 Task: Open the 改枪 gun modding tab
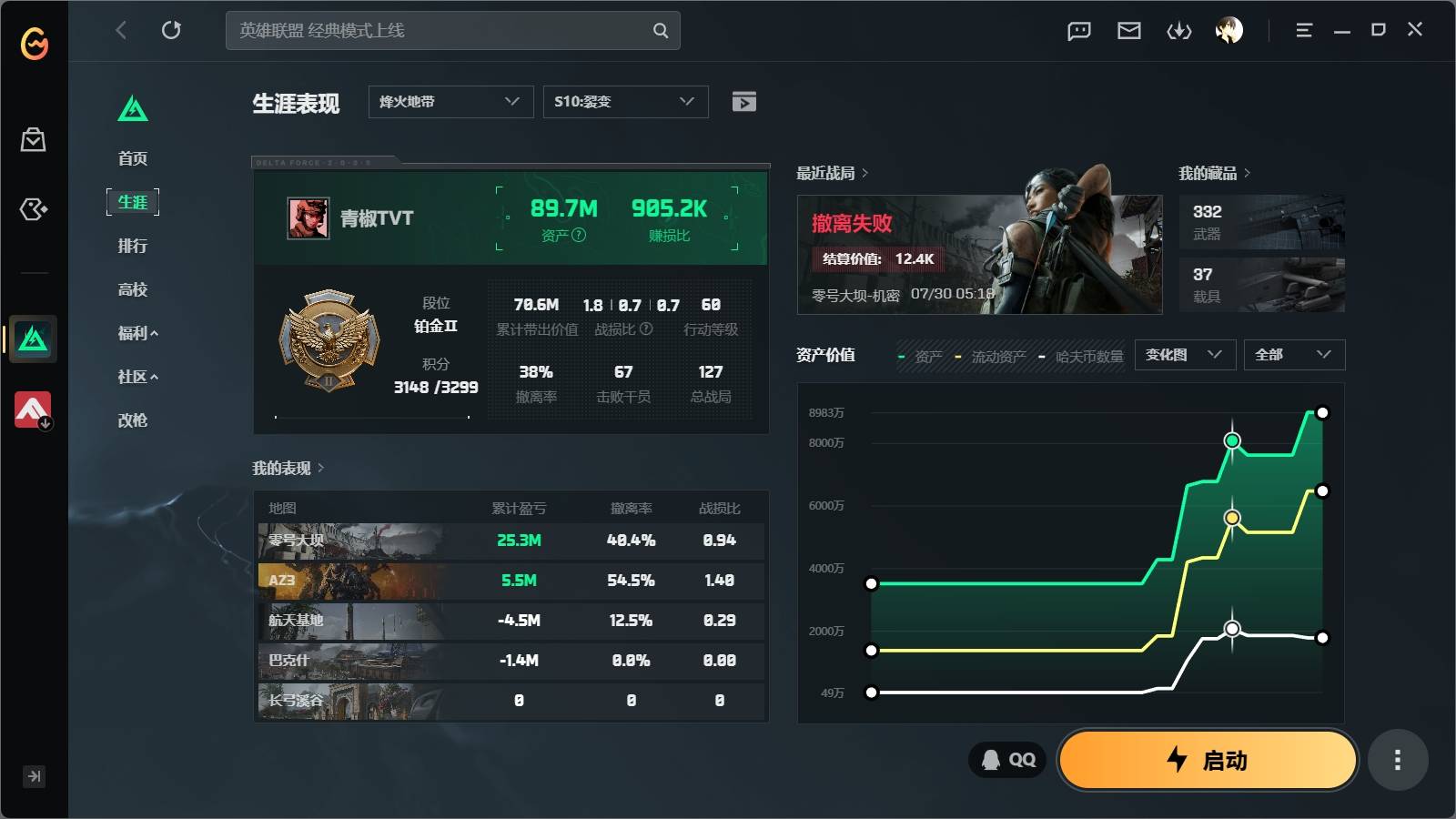tap(133, 420)
